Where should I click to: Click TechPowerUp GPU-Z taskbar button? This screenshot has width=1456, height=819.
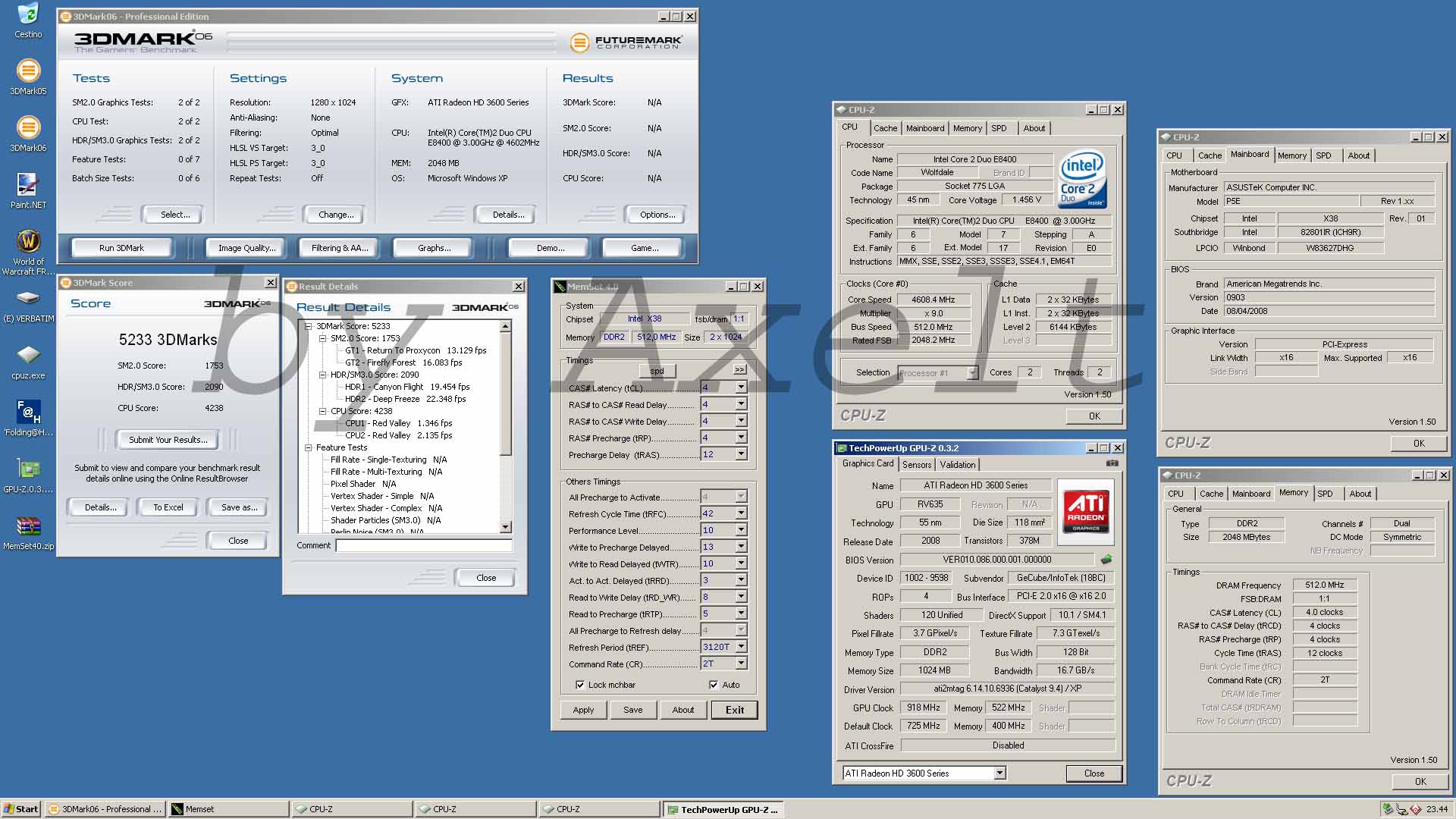(723, 809)
